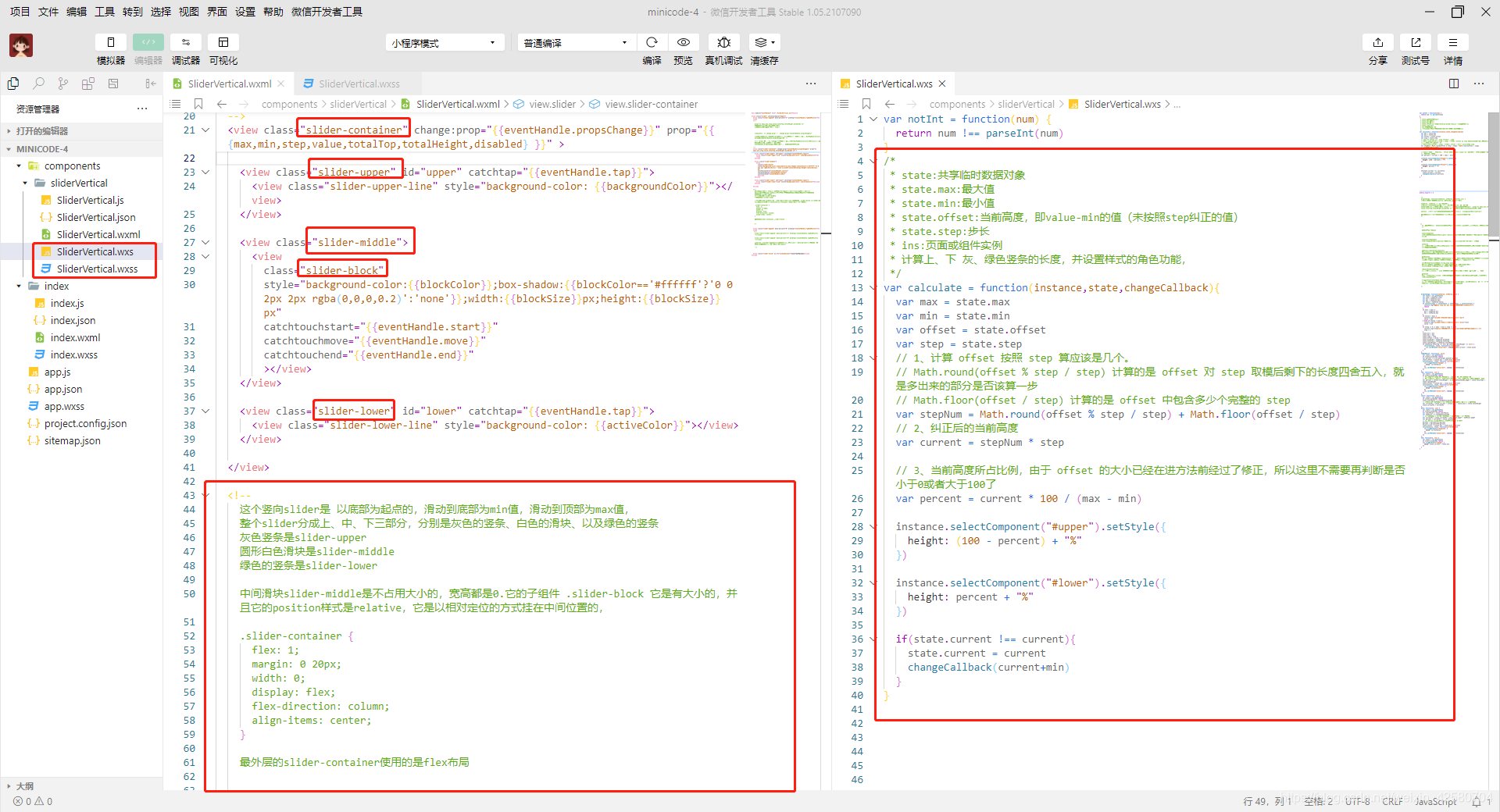The width and height of the screenshot is (1500, 812).
Task: Click sliderVertical in right breadcrumb
Action: [x=1026, y=104]
